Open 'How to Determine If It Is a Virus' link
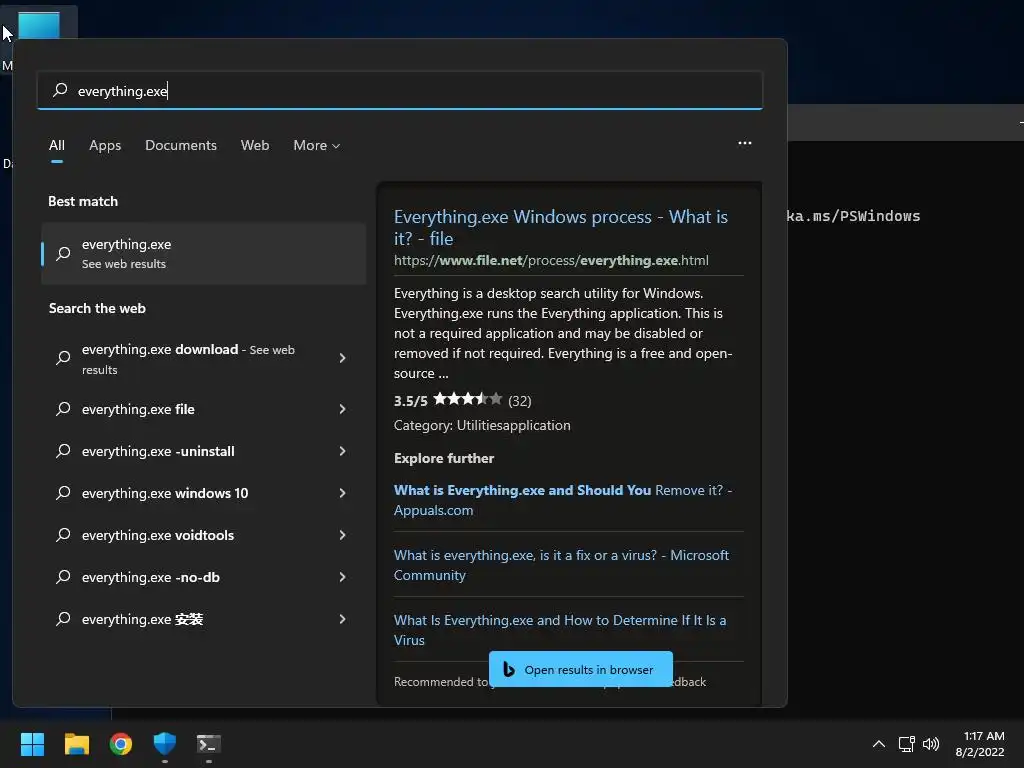The height and width of the screenshot is (768, 1024). pos(560,630)
